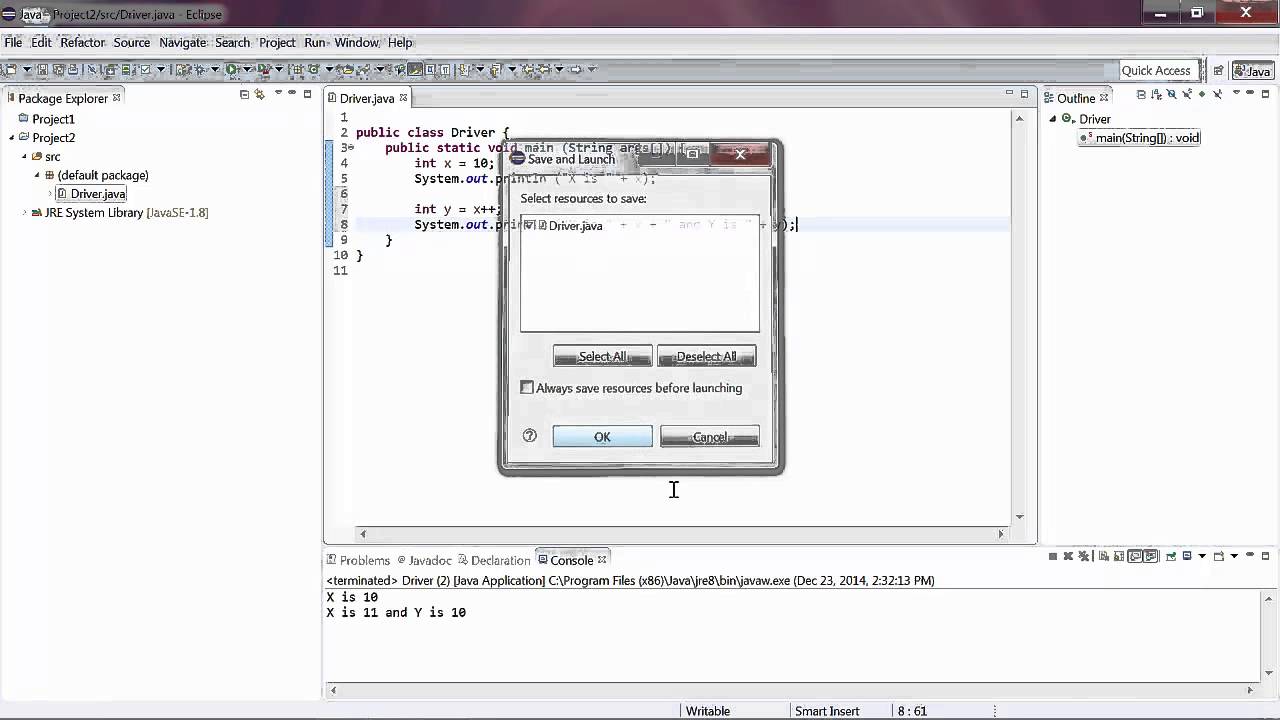Collapse the (default package) node
Image resolution: width=1280 pixels, height=720 pixels.
(37, 175)
